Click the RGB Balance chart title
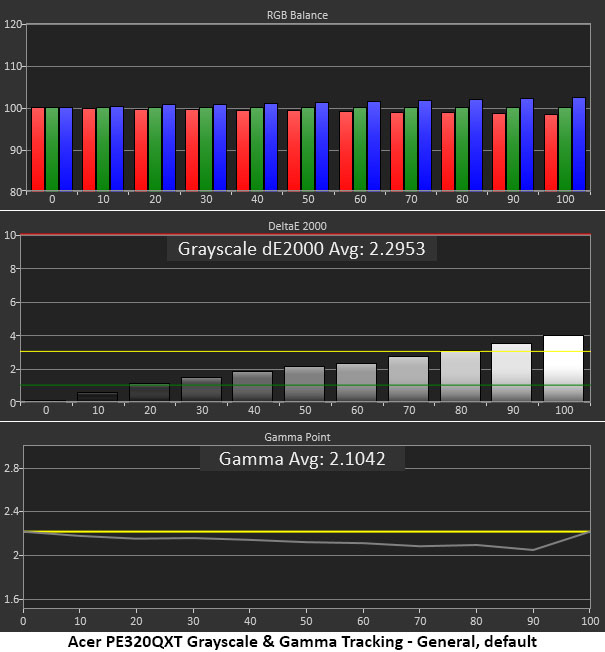This screenshot has height=652, width=605. coord(297,15)
